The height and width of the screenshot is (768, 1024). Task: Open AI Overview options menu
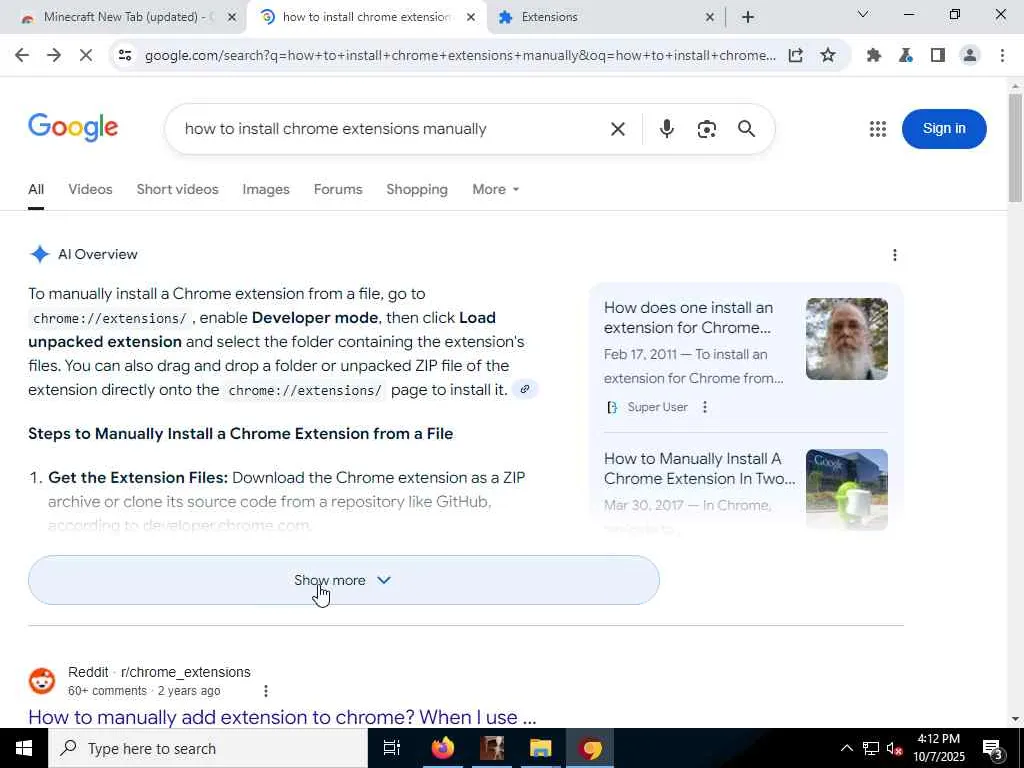click(x=895, y=255)
